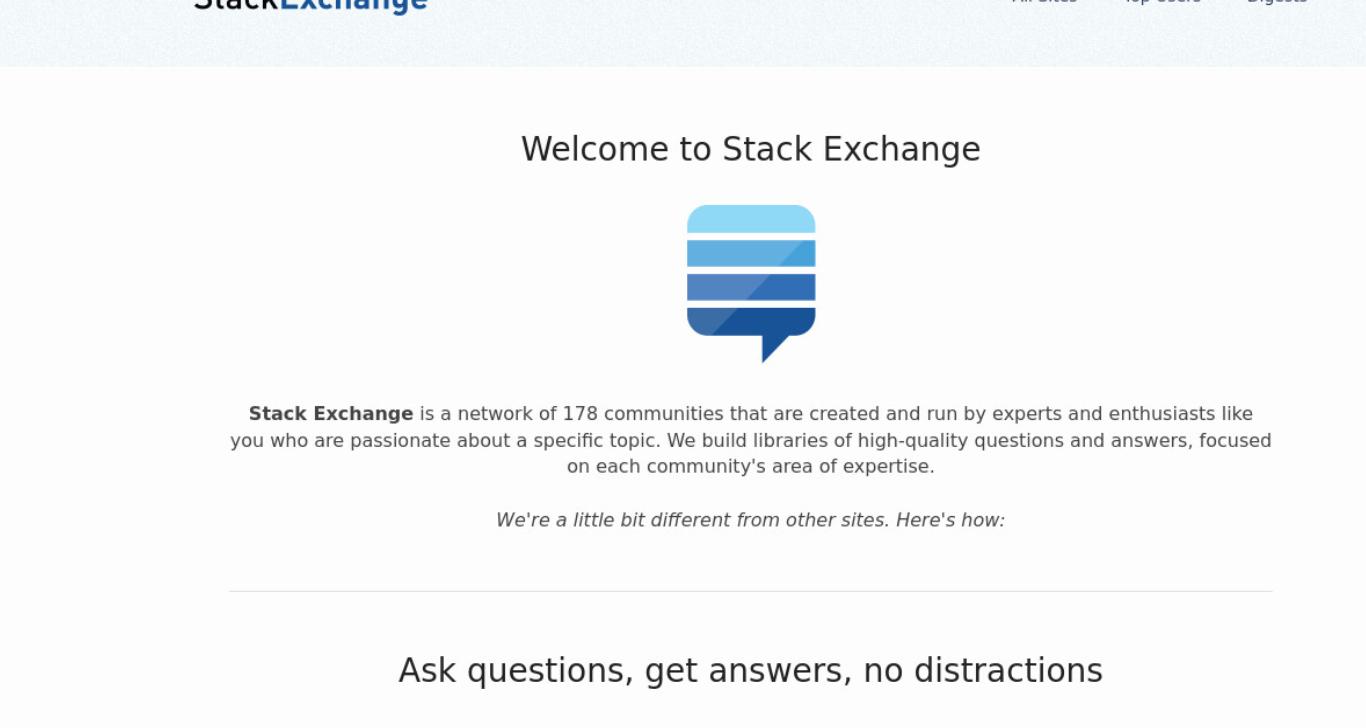The height and width of the screenshot is (728, 1366).
Task: Open the Digests header link
Action: click(1277, 3)
